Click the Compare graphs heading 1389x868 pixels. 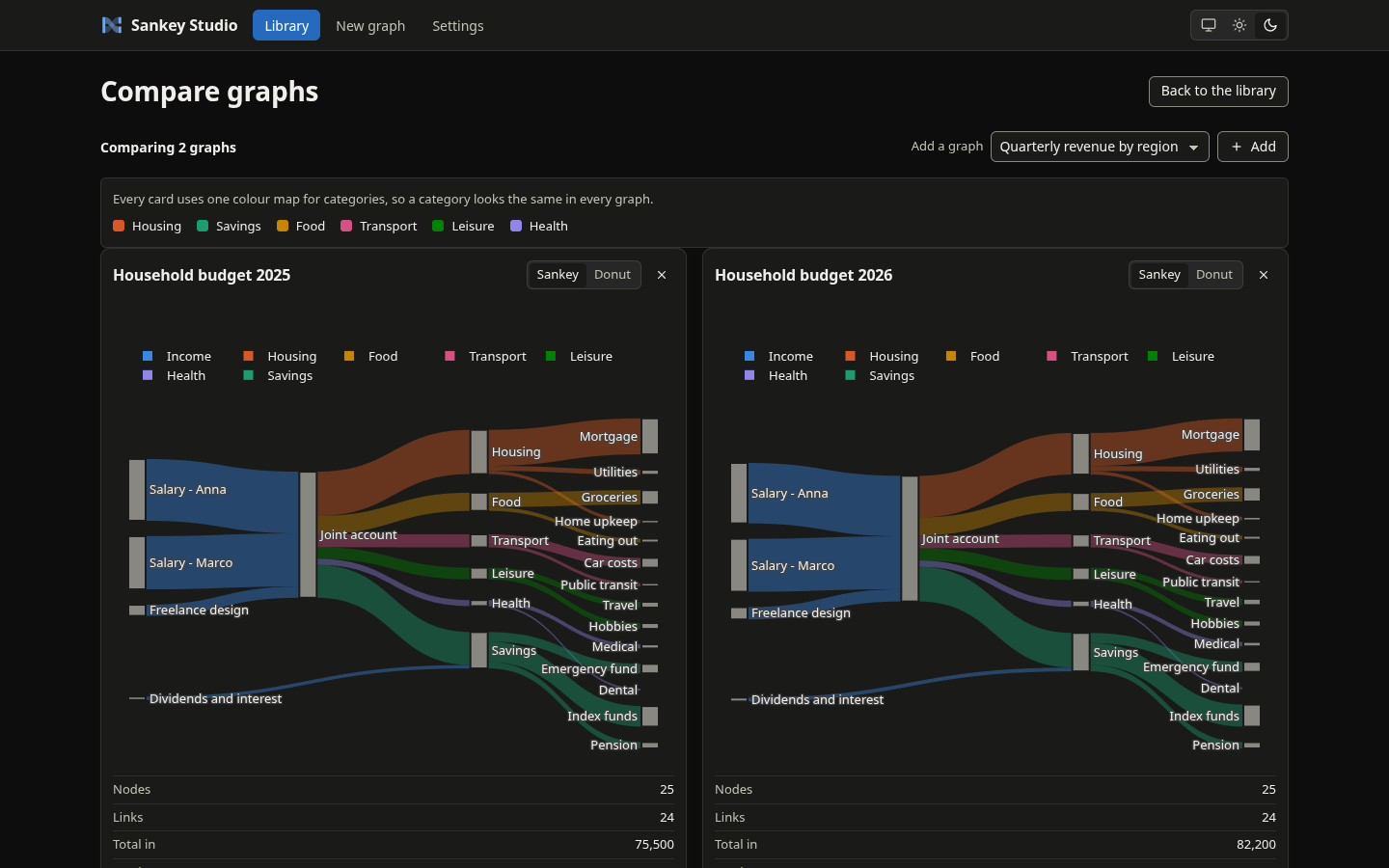point(209,92)
